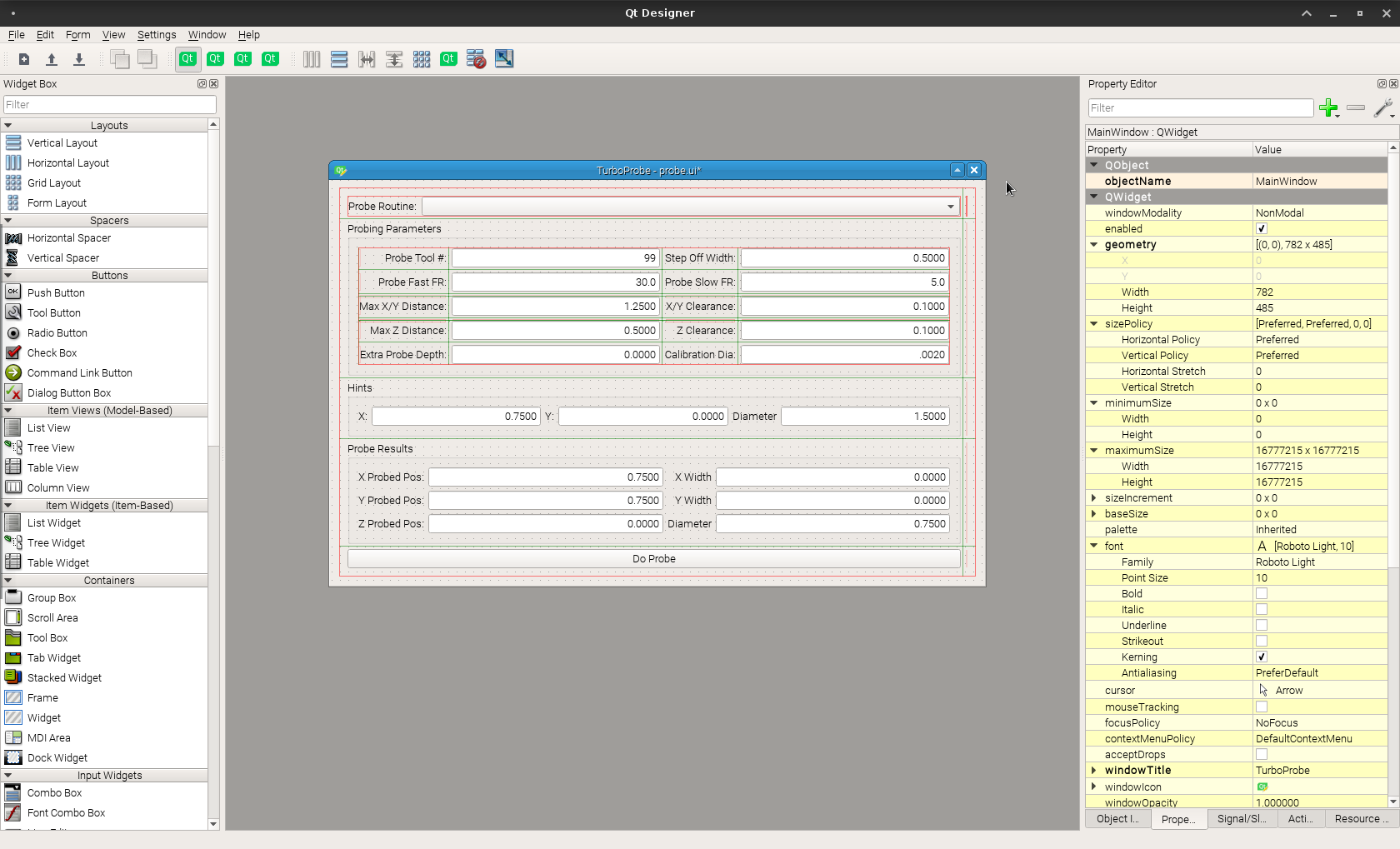The image size is (1400, 849).
Task: Click the Adjust Size toolbar icon
Action: pyautogui.click(x=504, y=59)
